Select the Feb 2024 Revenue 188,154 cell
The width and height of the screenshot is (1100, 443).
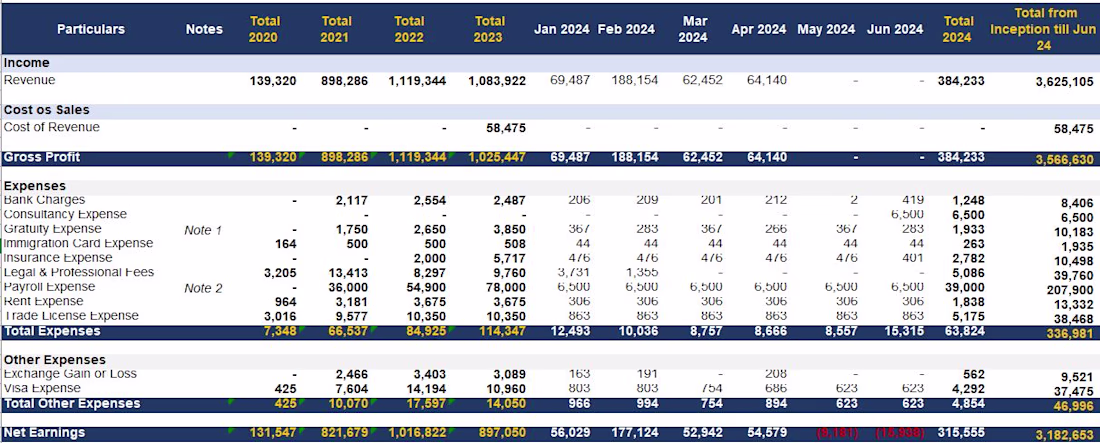tap(634, 80)
